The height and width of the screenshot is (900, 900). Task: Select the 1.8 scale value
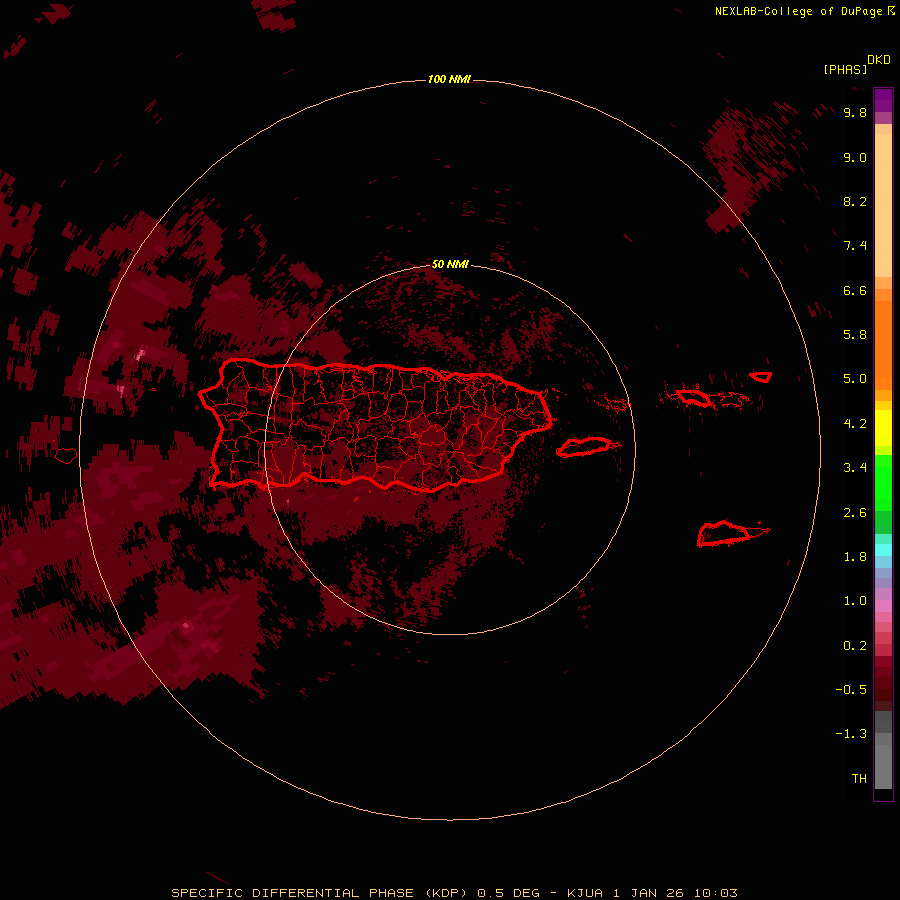pyautogui.click(x=855, y=557)
